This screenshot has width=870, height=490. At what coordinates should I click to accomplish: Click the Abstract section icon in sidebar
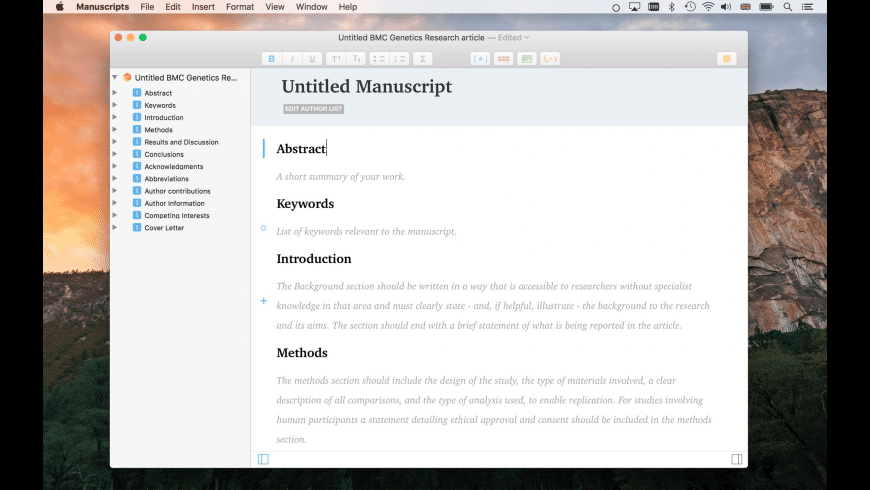pyautogui.click(x=136, y=93)
